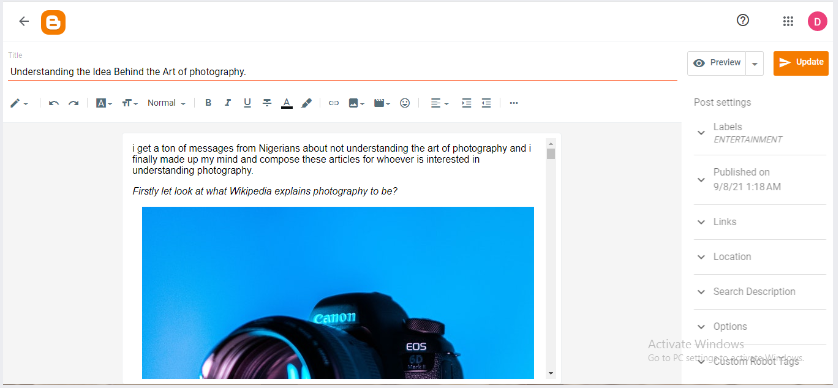838x388 pixels.
Task: Click into the post Title field
Action: click(x=342, y=72)
